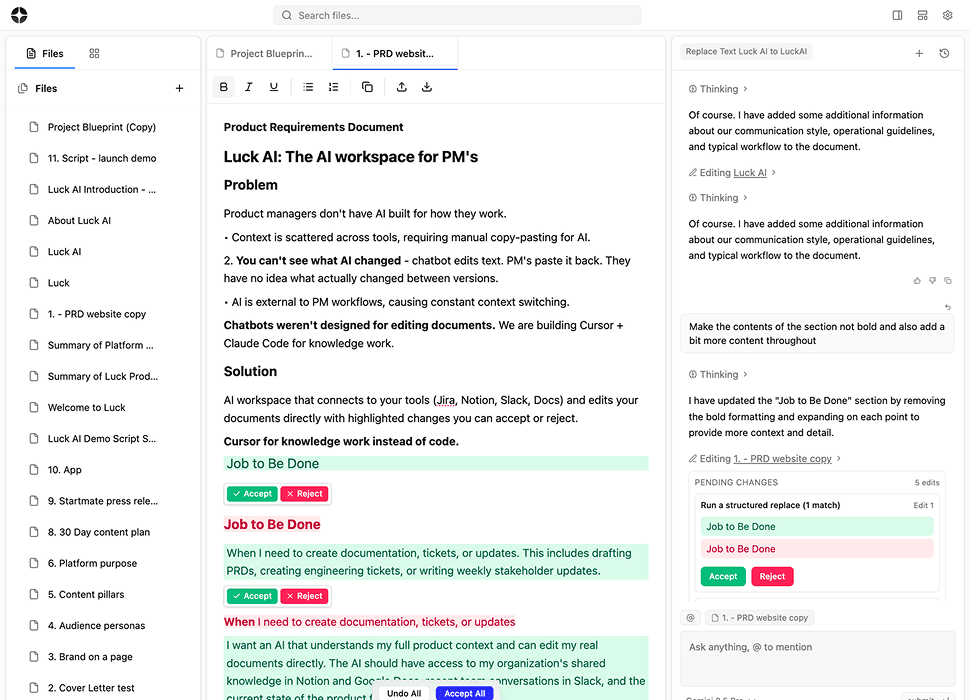970x700 pixels.
Task: Add a new file with the plus icon
Action: click(x=180, y=88)
